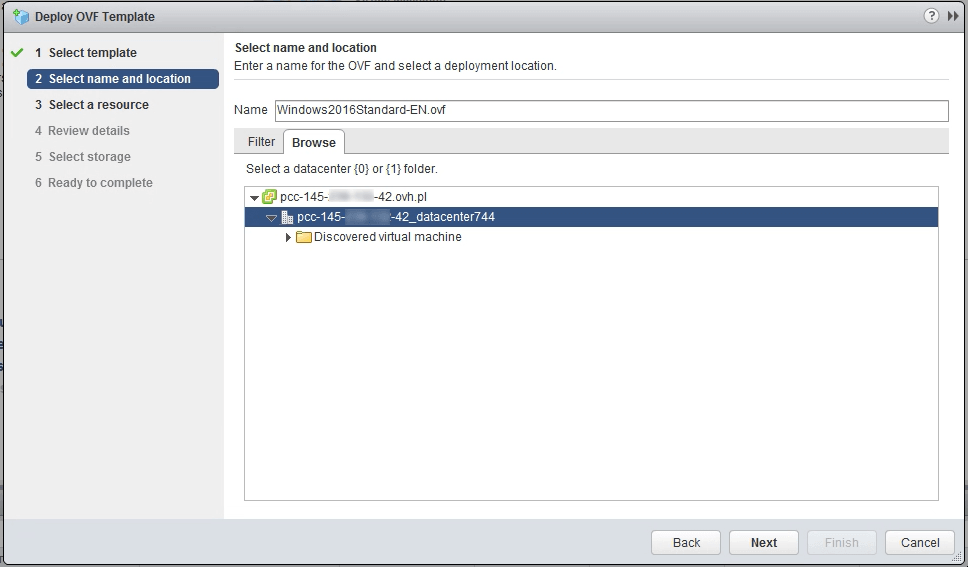Image resolution: width=968 pixels, height=567 pixels.
Task: Click the Deploy OVF Template title icon
Action: [21, 17]
